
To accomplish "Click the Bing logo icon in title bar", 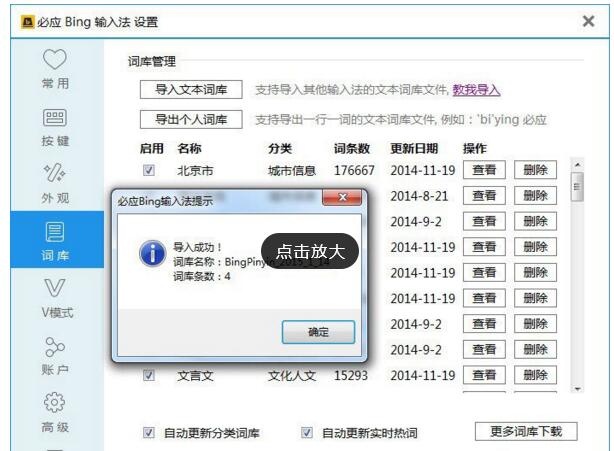I will coord(28,22).
